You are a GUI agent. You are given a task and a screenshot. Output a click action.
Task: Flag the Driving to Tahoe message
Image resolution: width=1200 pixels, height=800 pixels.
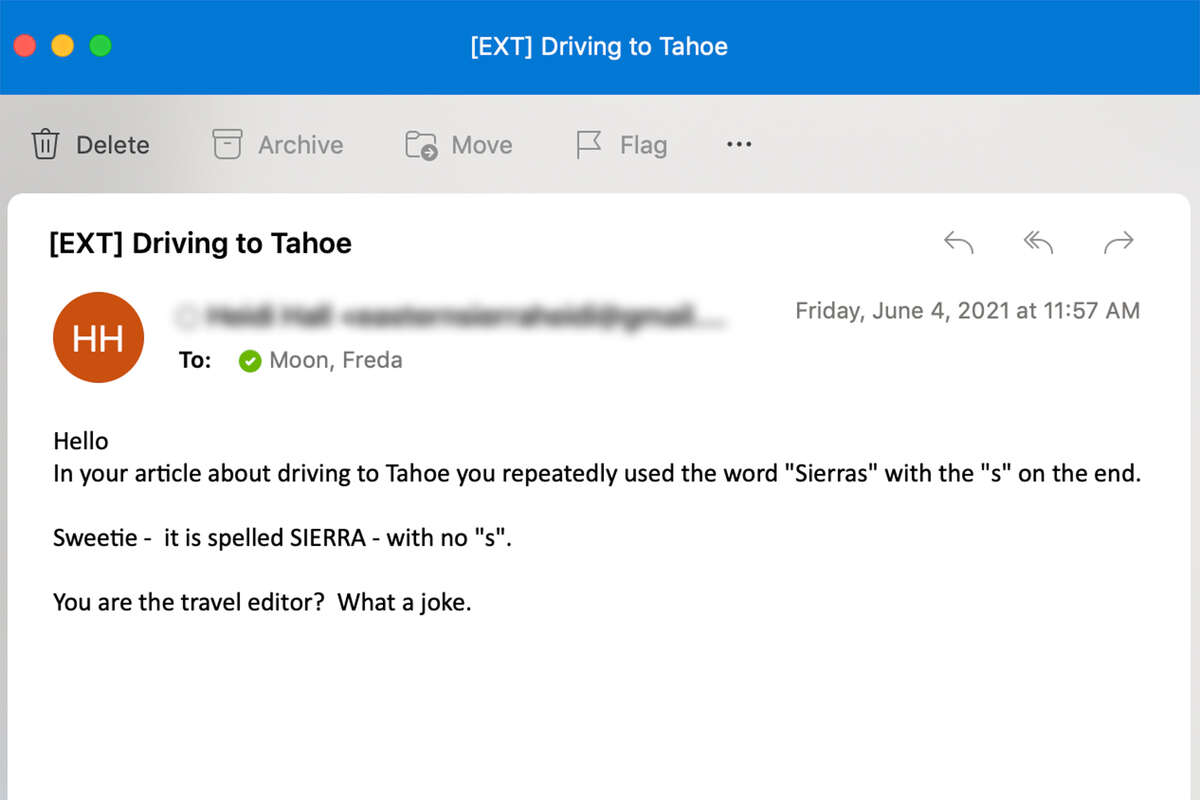click(x=589, y=145)
